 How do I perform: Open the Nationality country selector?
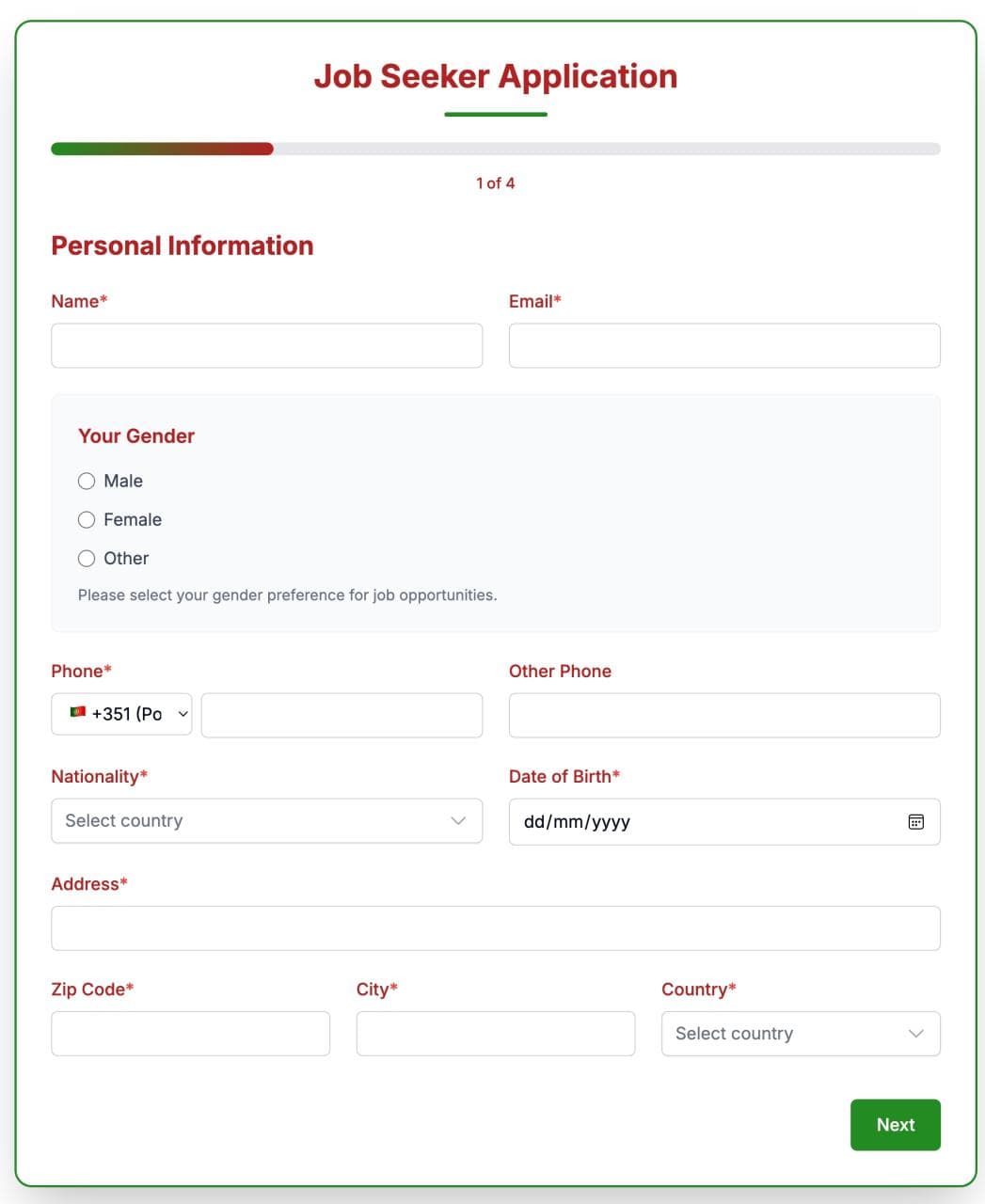click(x=266, y=820)
